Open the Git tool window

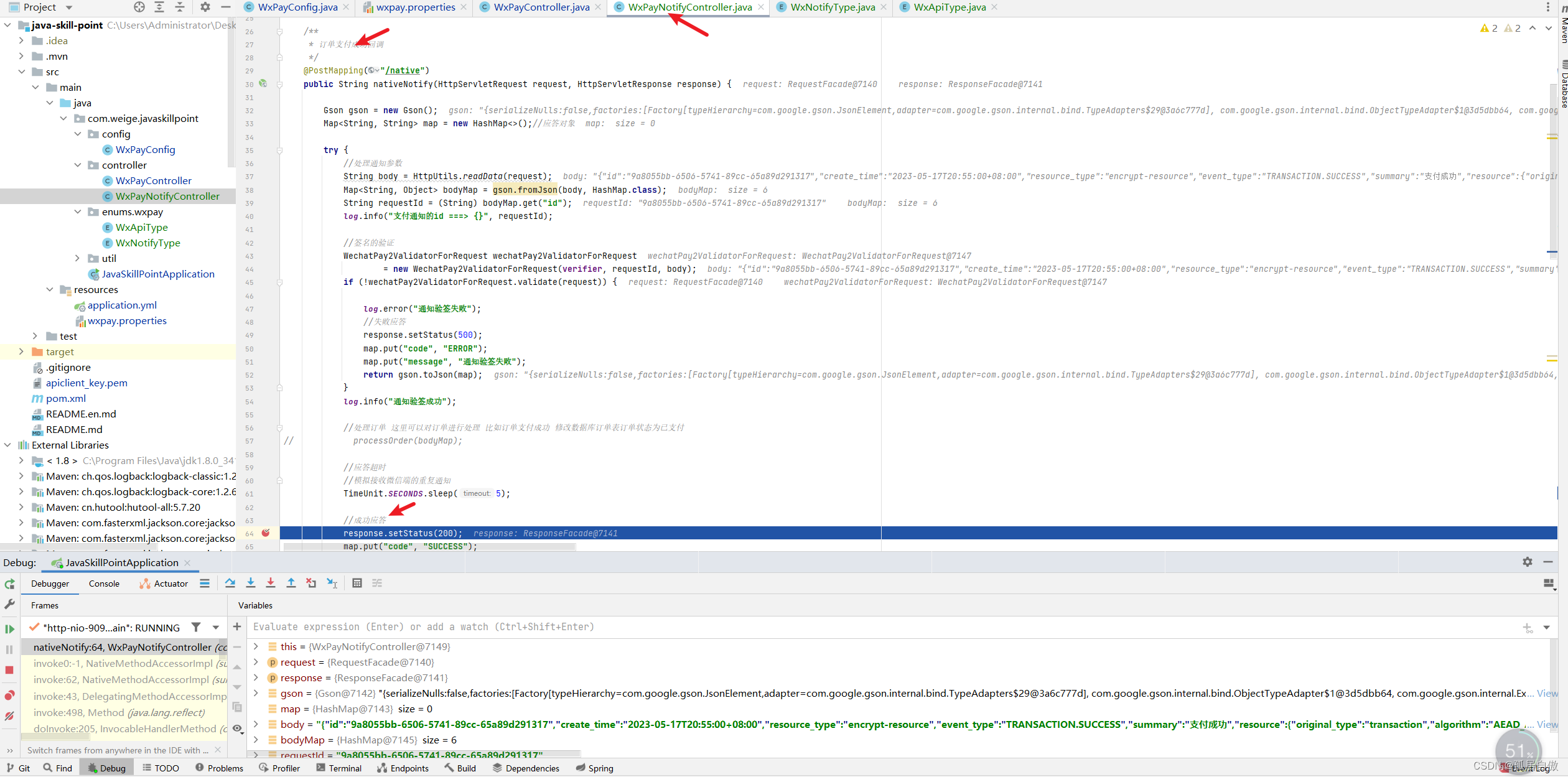coord(19,768)
